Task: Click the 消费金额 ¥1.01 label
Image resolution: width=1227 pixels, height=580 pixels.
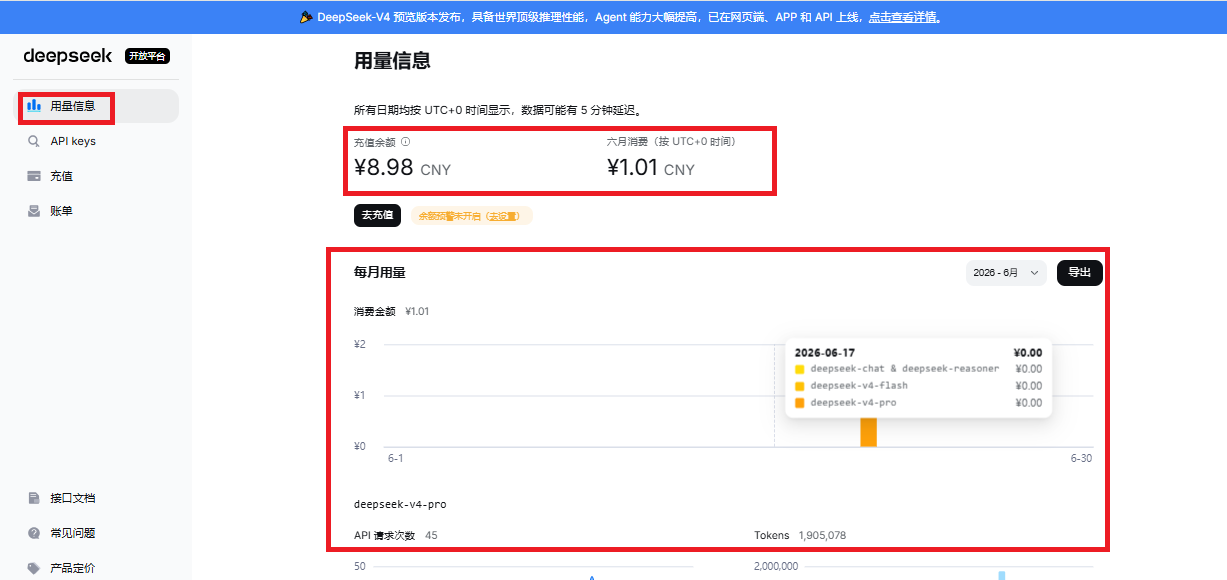Action: (392, 312)
